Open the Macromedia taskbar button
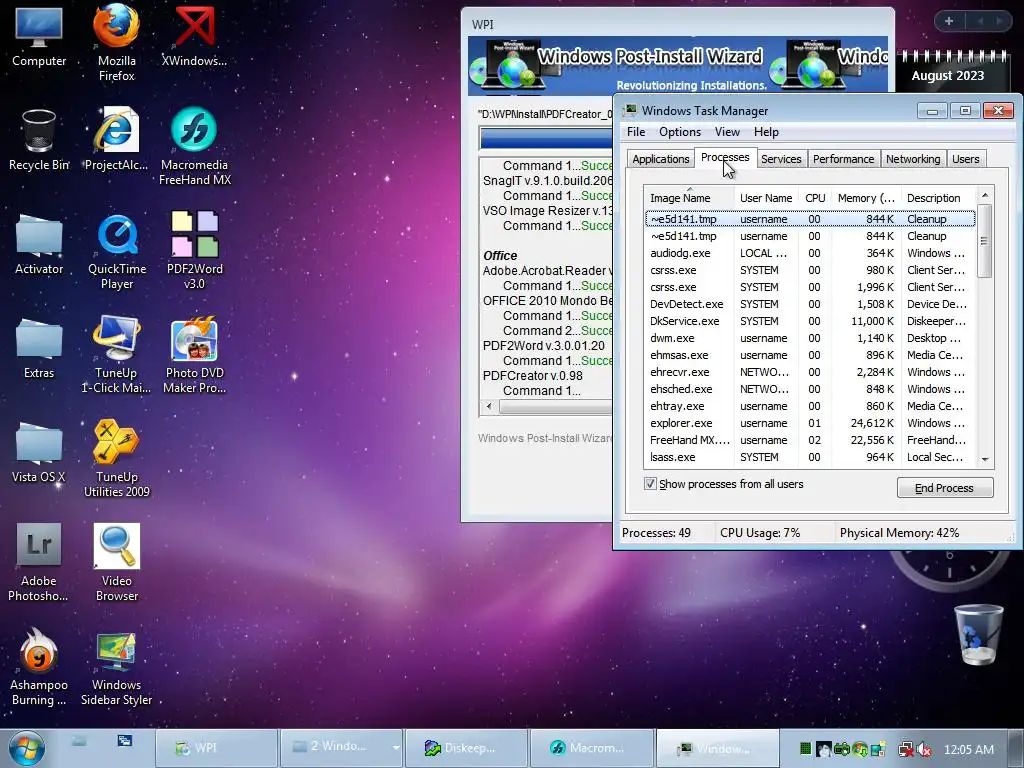This screenshot has height=768, width=1024. (x=592, y=748)
